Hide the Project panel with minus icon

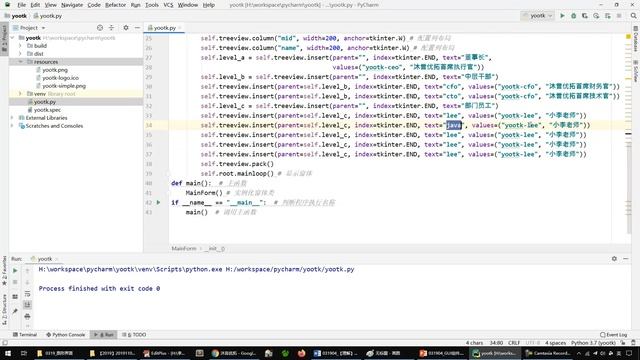[x=137, y=27]
